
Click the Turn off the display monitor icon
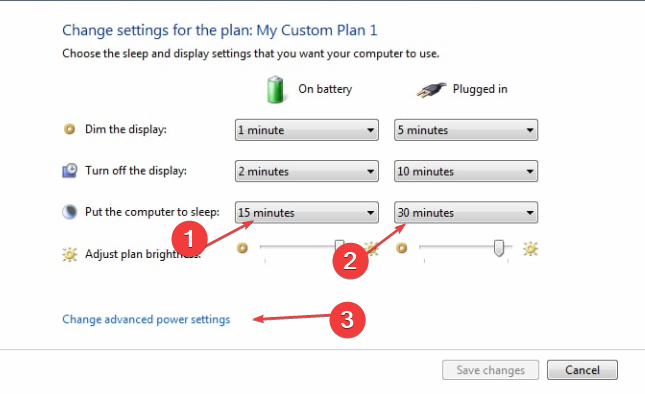(x=70, y=171)
